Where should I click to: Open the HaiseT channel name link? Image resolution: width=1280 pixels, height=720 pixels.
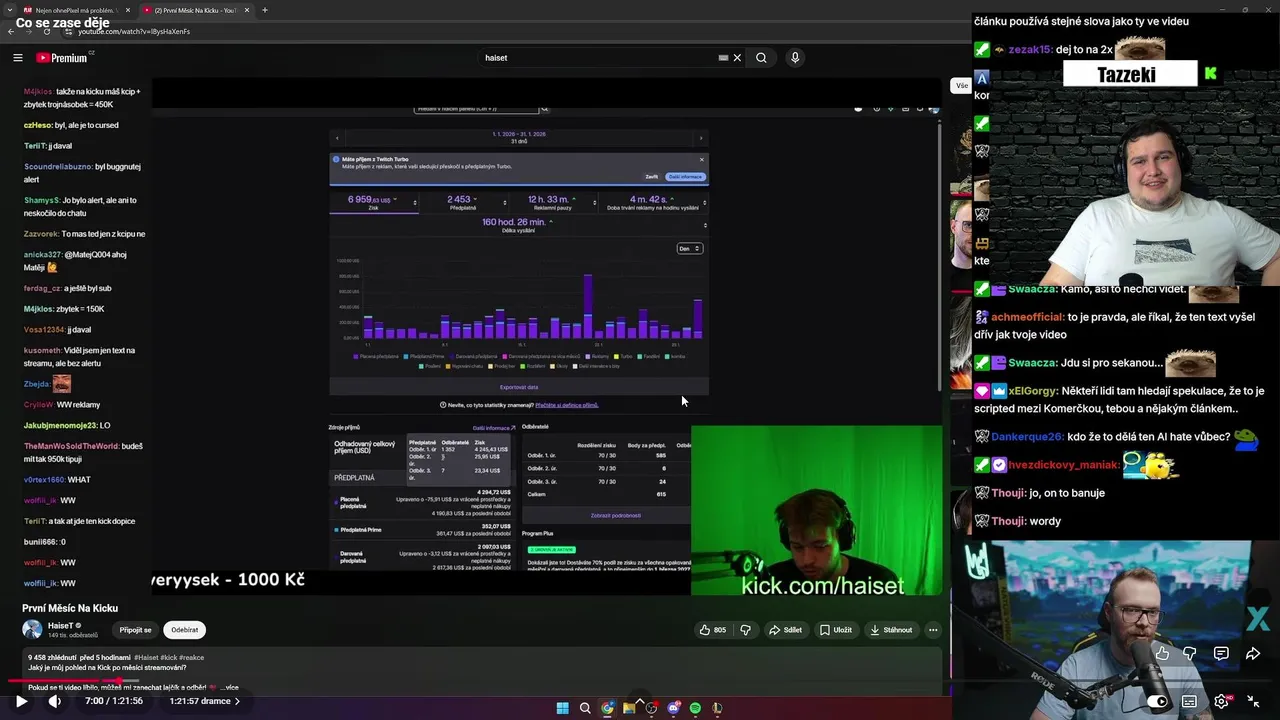pyautogui.click(x=61, y=626)
